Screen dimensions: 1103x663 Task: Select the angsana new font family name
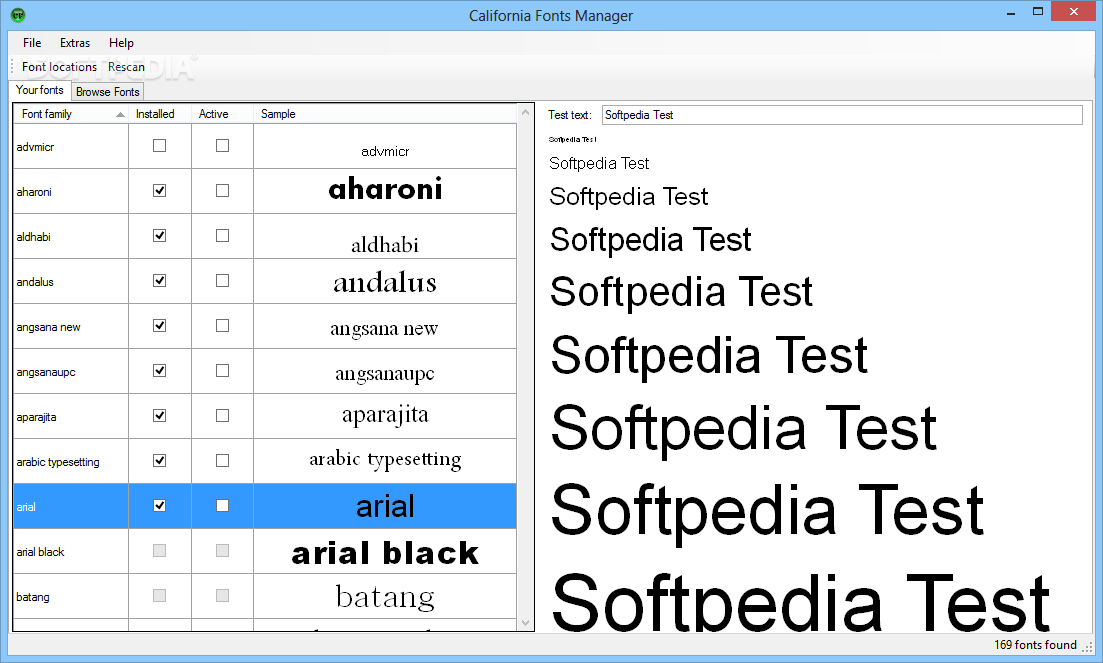(48, 327)
